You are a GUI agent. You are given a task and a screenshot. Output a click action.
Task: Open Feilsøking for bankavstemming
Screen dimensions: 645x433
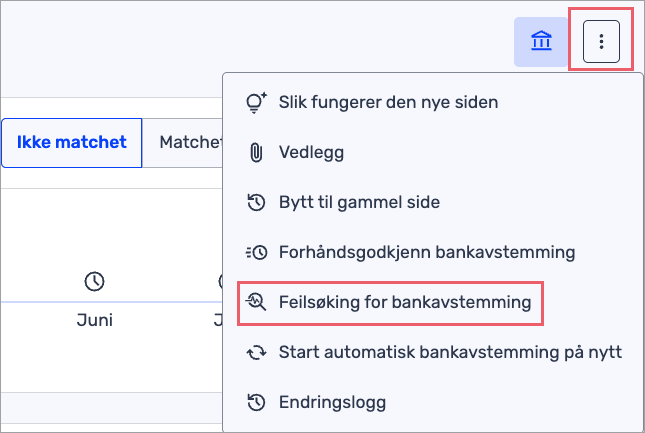(x=404, y=301)
